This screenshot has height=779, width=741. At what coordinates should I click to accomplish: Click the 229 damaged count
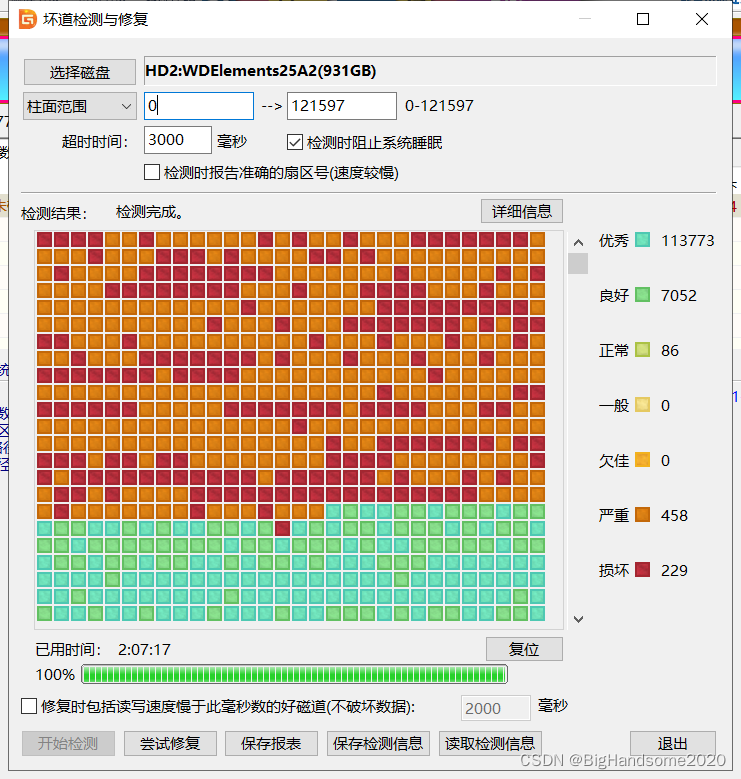pyautogui.click(x=674, y=570)
